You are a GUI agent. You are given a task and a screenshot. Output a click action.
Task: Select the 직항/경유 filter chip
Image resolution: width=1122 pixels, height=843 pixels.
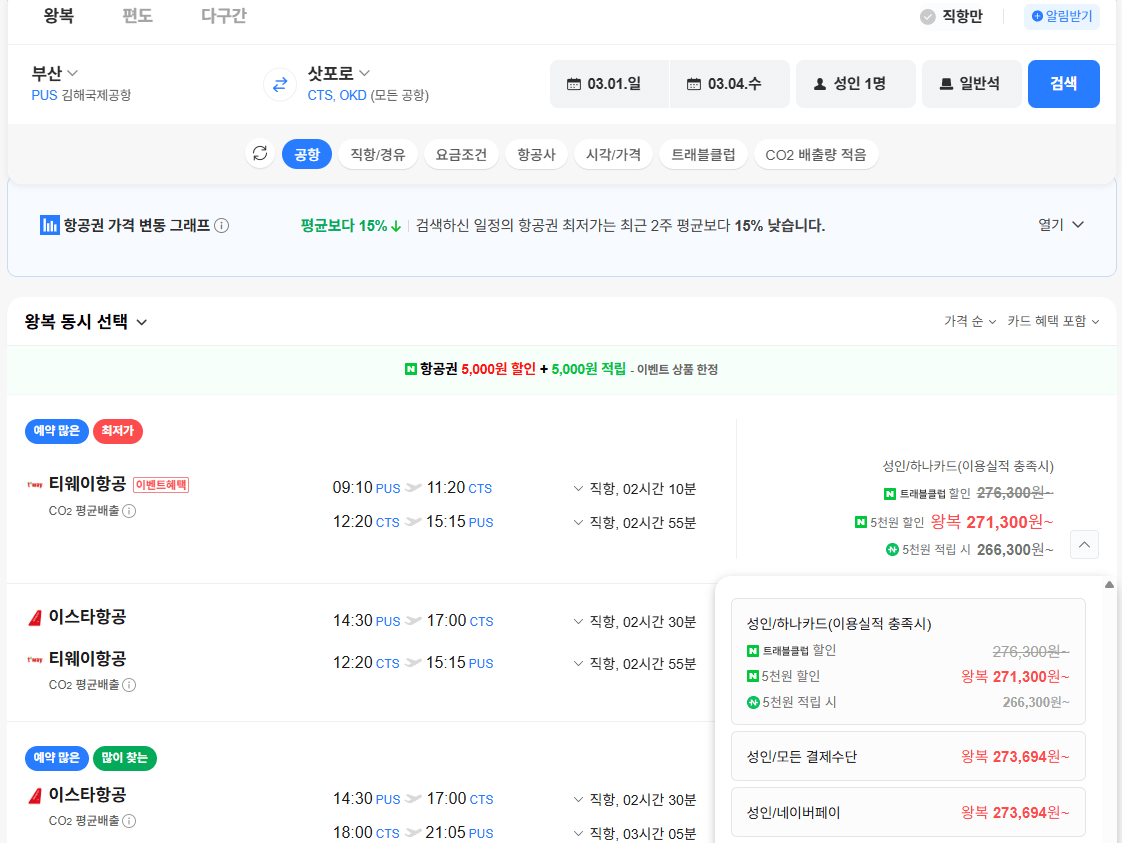pyautogui.click(x=378, y=155)
